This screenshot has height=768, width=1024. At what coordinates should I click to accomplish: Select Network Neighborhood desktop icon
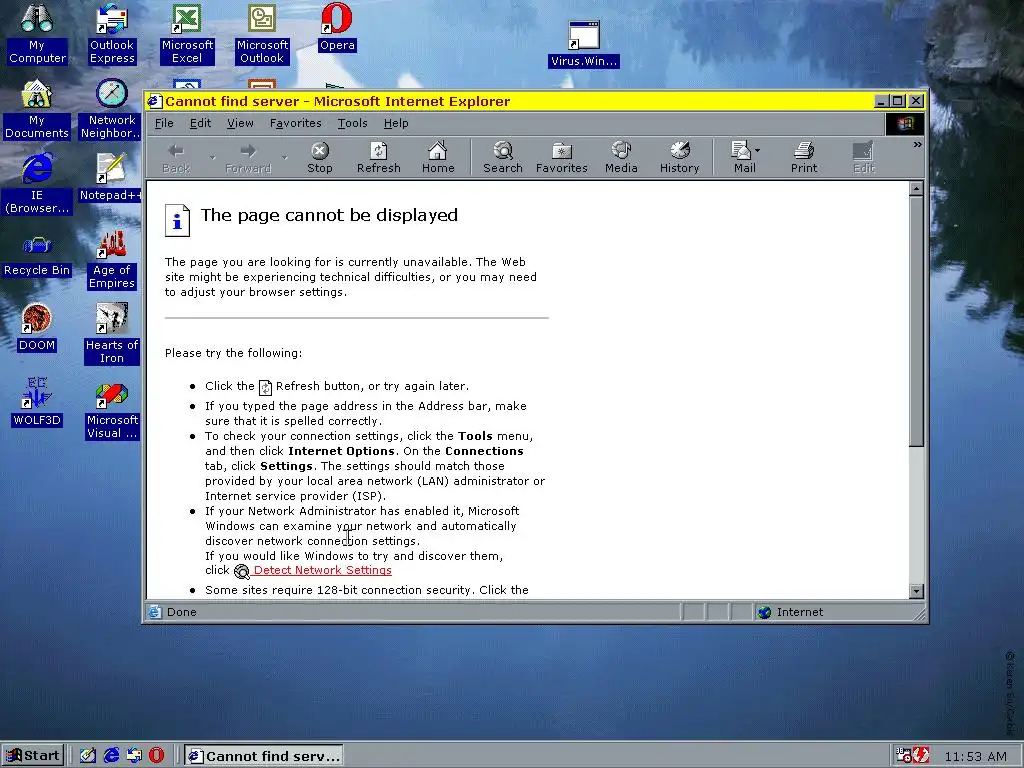click(112, 109)
